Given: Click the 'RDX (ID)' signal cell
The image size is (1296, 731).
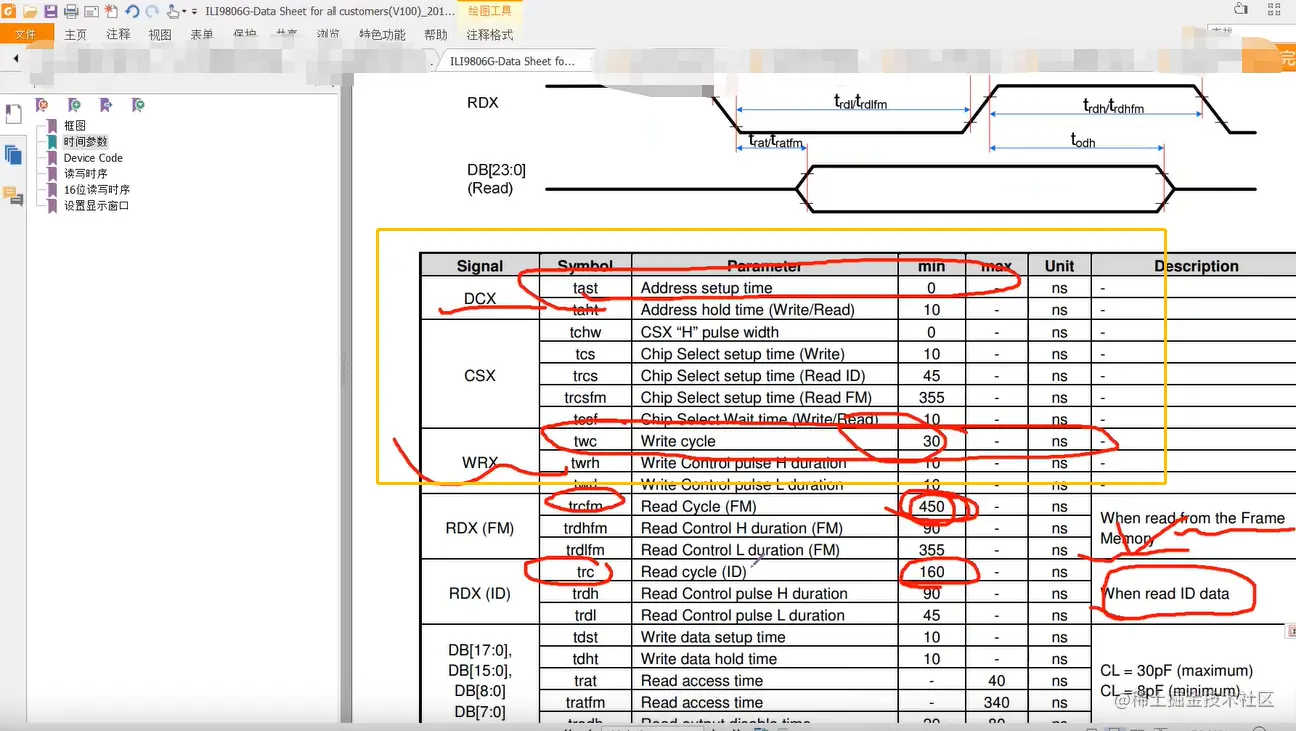Looking at the screenshot, I should click(x=480, y=594).
